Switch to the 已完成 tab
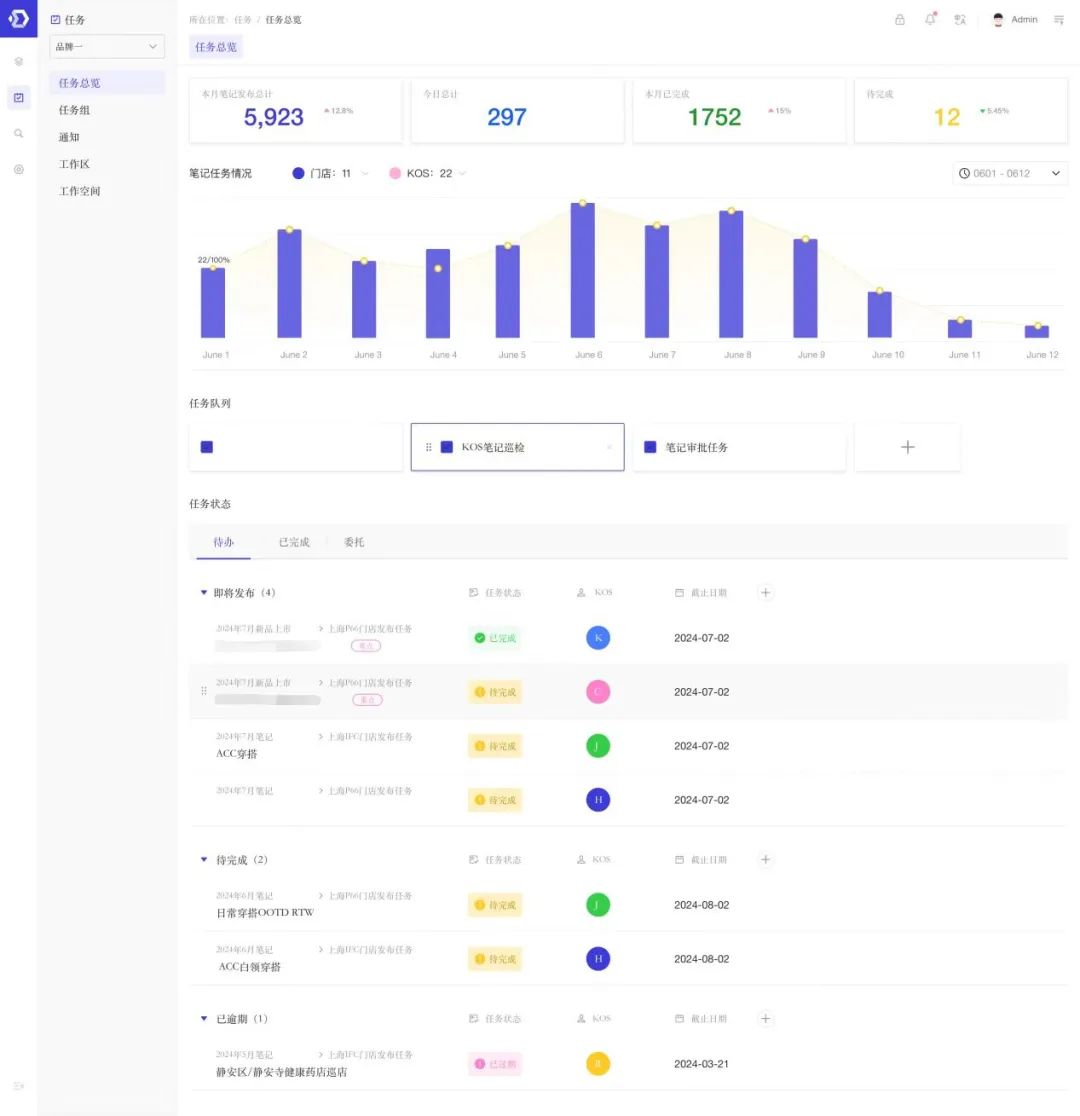 [294, 542]
